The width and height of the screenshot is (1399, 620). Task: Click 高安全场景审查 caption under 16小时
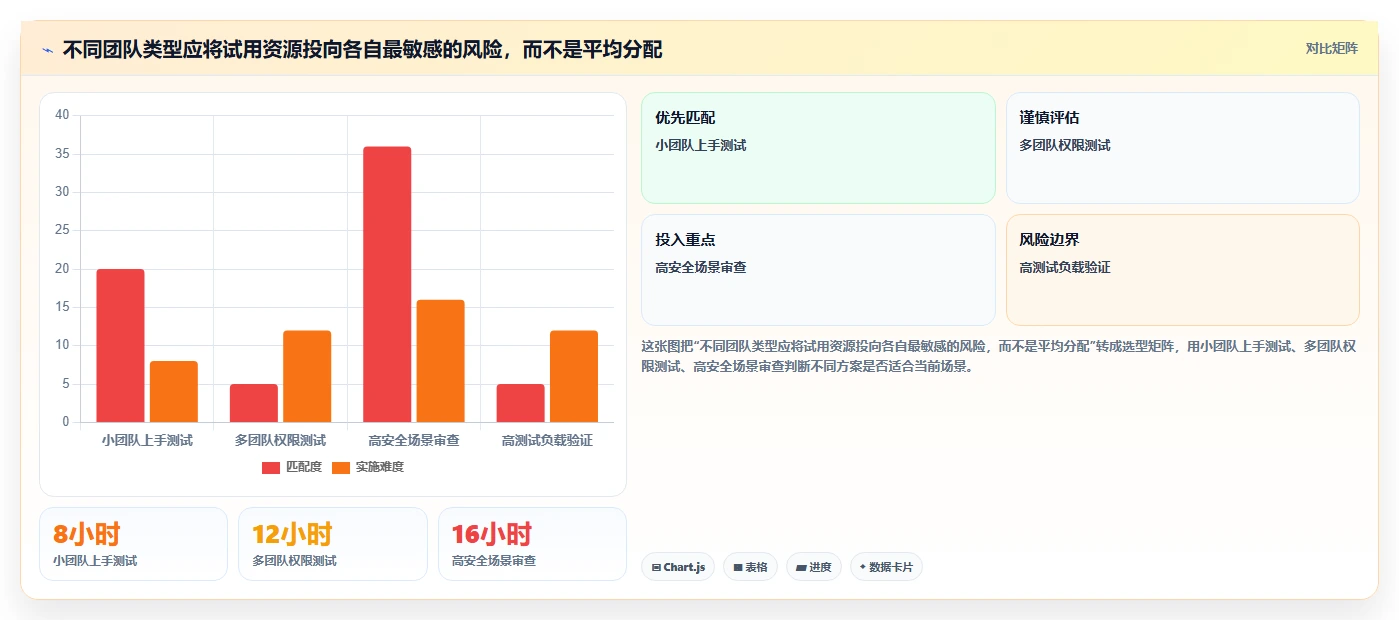coord(494,561)
